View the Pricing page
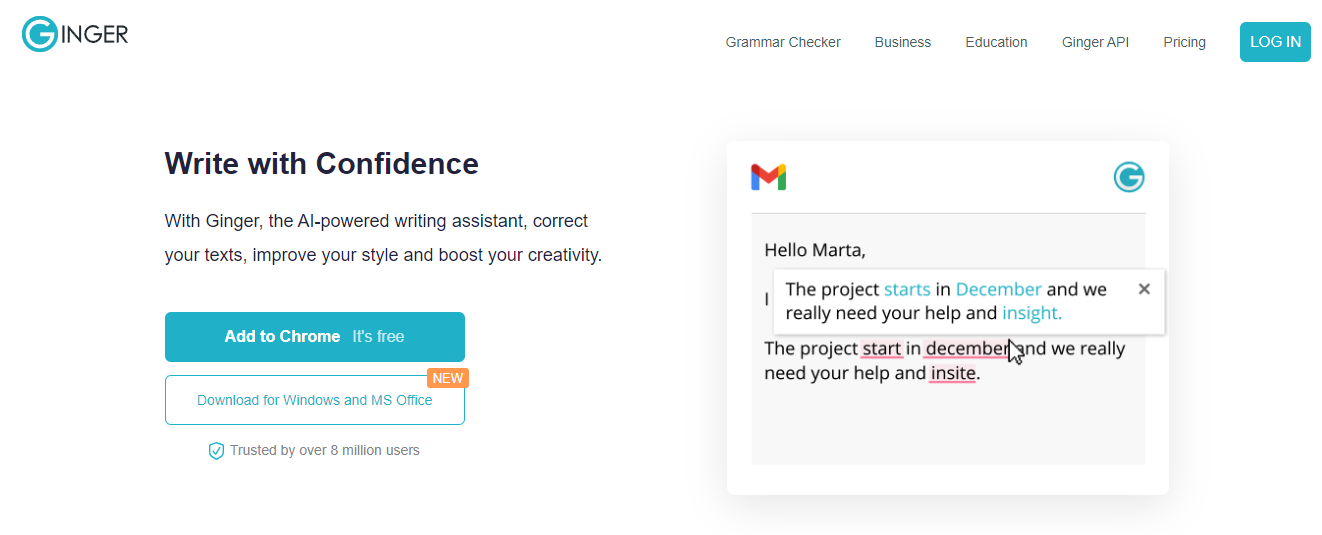The image size is (1322, 535). click(1184, 42)
